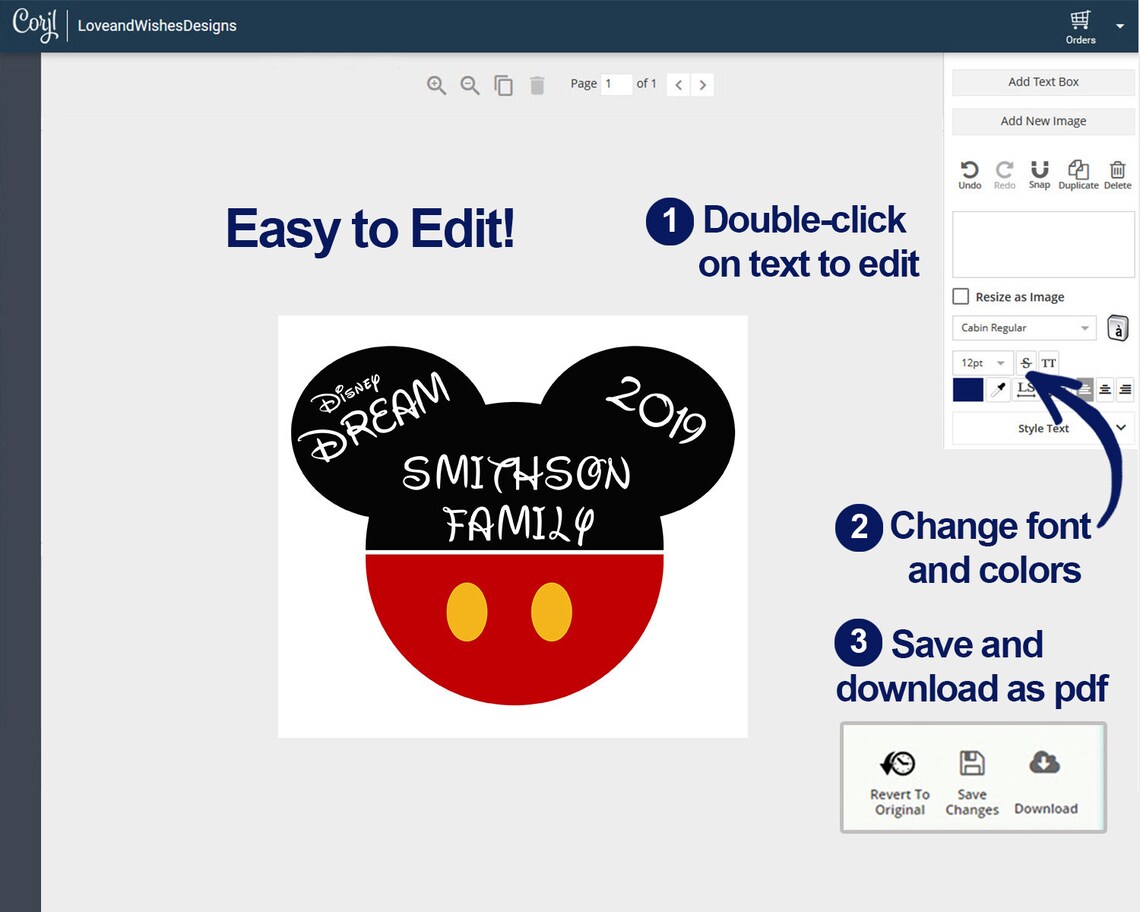
Task: Zoom in on the design canvas
Action: pyautogui.click(x=436, y=85)
